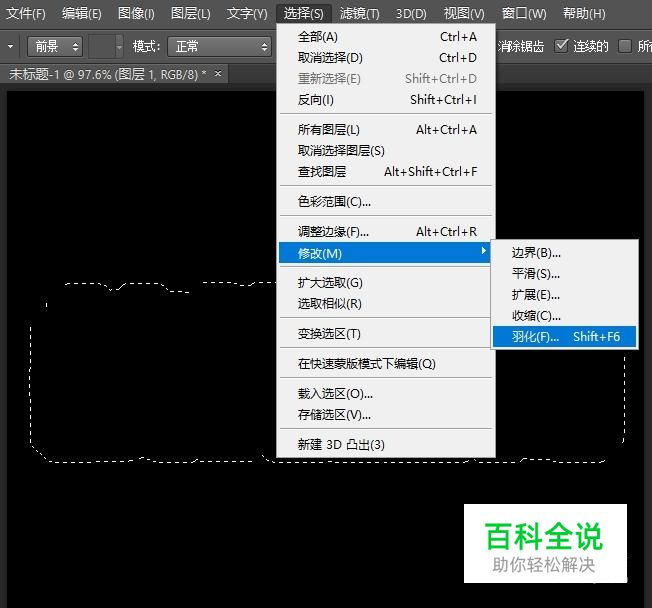Choose 取消选择图层(S)
Viewport: 652px width, 608px height.
click(387, 151)
